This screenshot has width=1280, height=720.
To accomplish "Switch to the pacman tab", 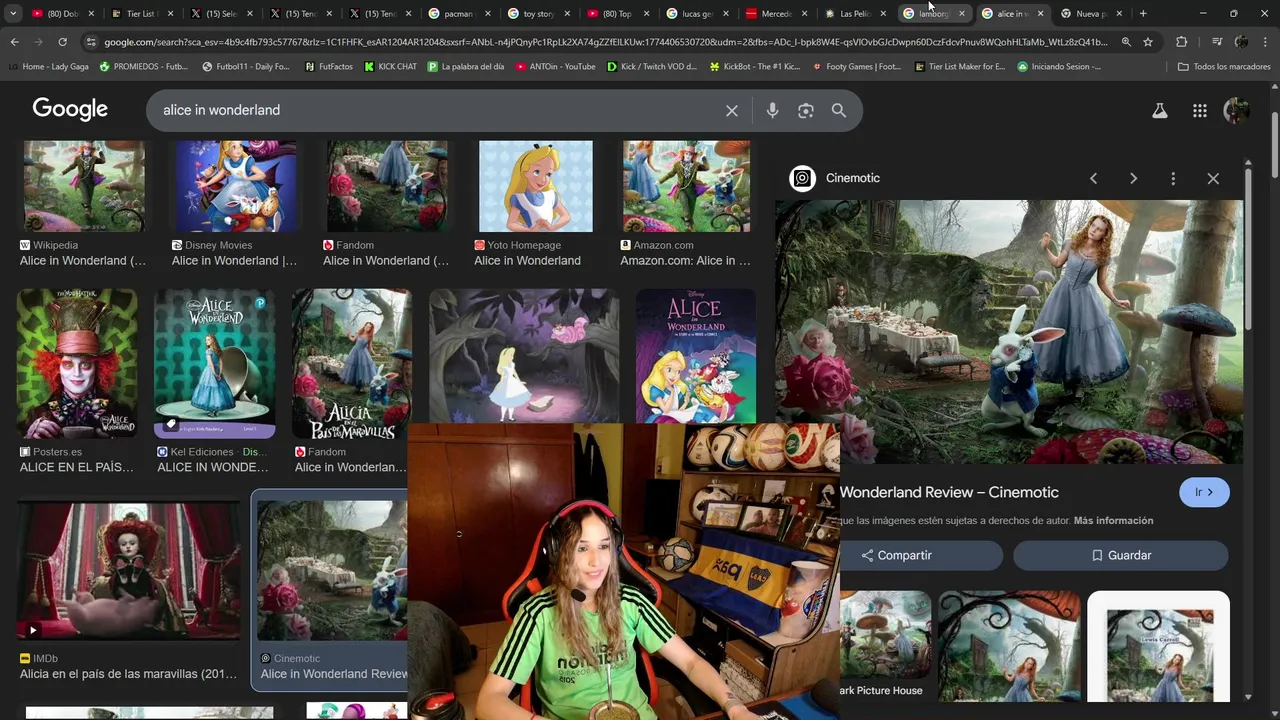I will [458, 14].
